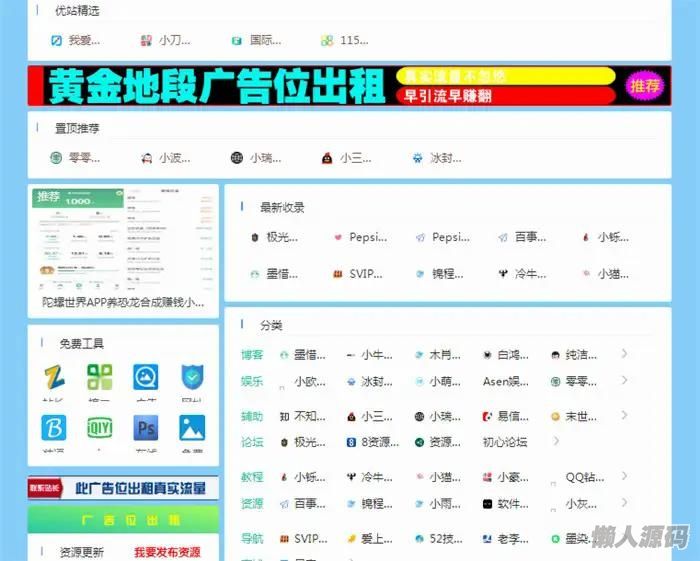Open the 小牛... link in 博客 row

coord(377,355)
